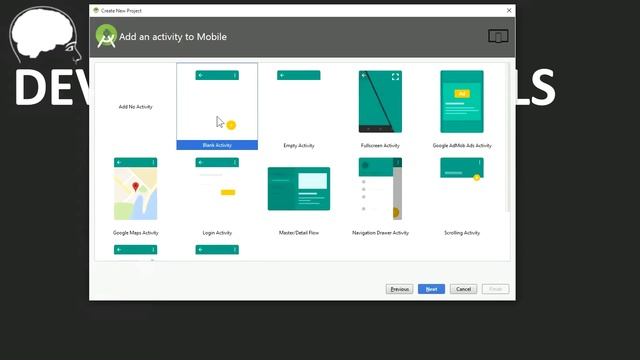Choose the Empty Activity template thumbnail
The width and height of the screenshot is (640, 360).
298,101
